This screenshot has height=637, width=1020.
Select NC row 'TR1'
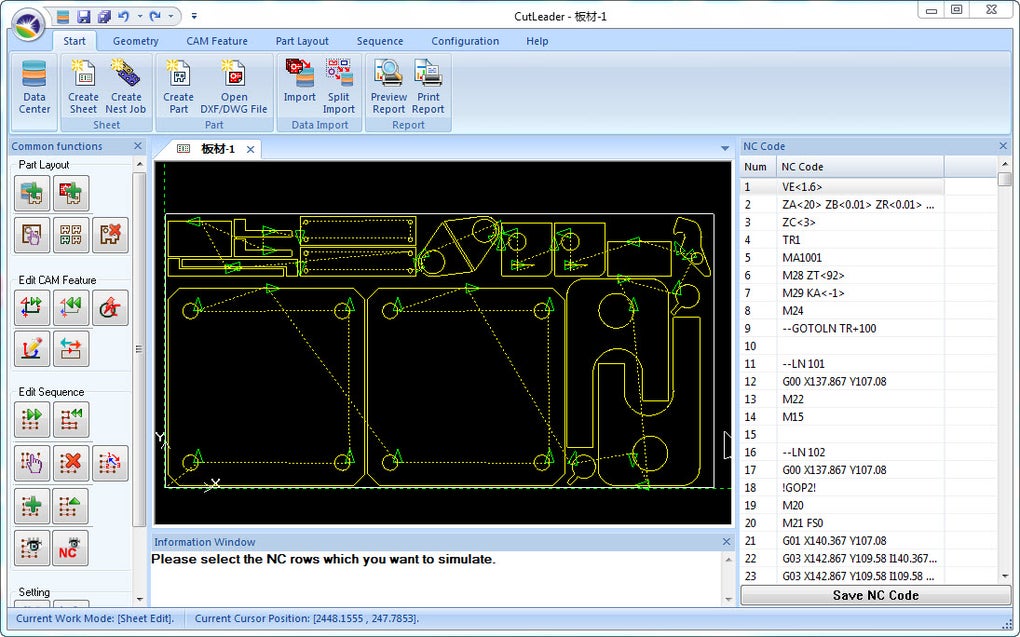point(842,240)
